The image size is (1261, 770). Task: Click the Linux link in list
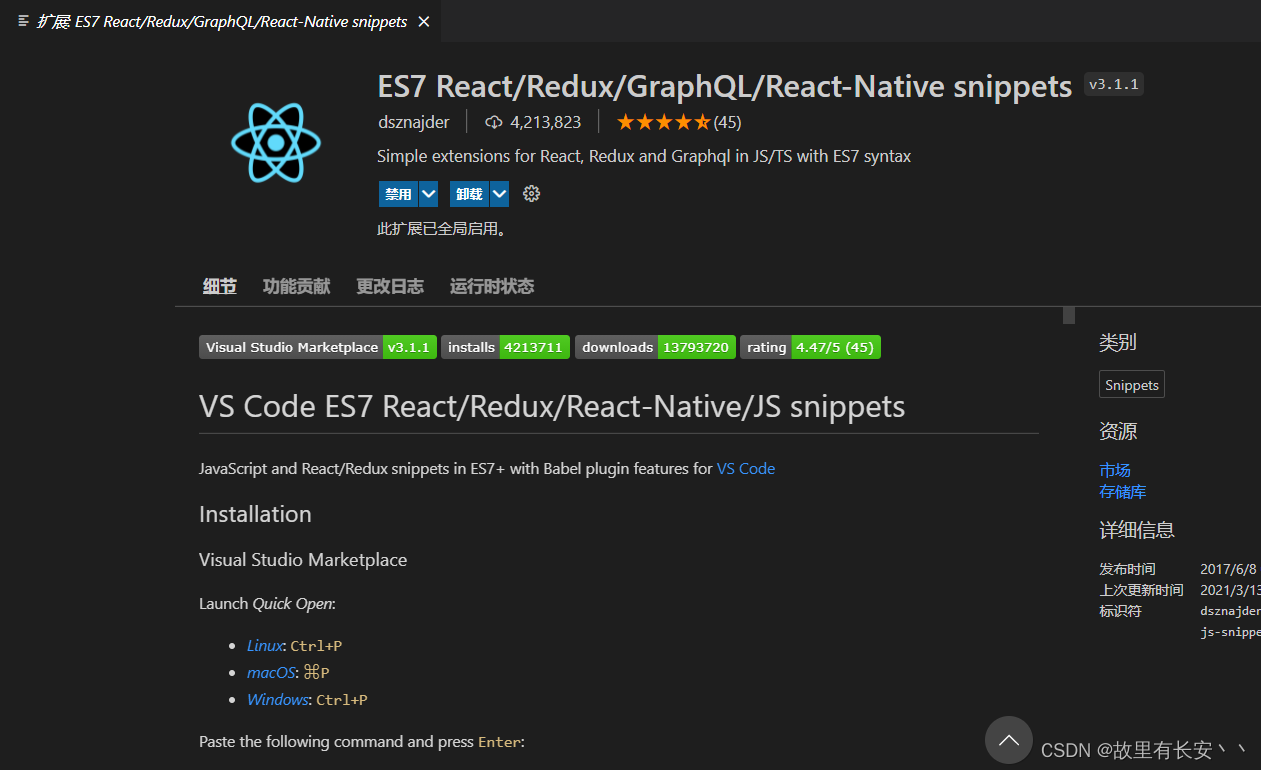265,646
